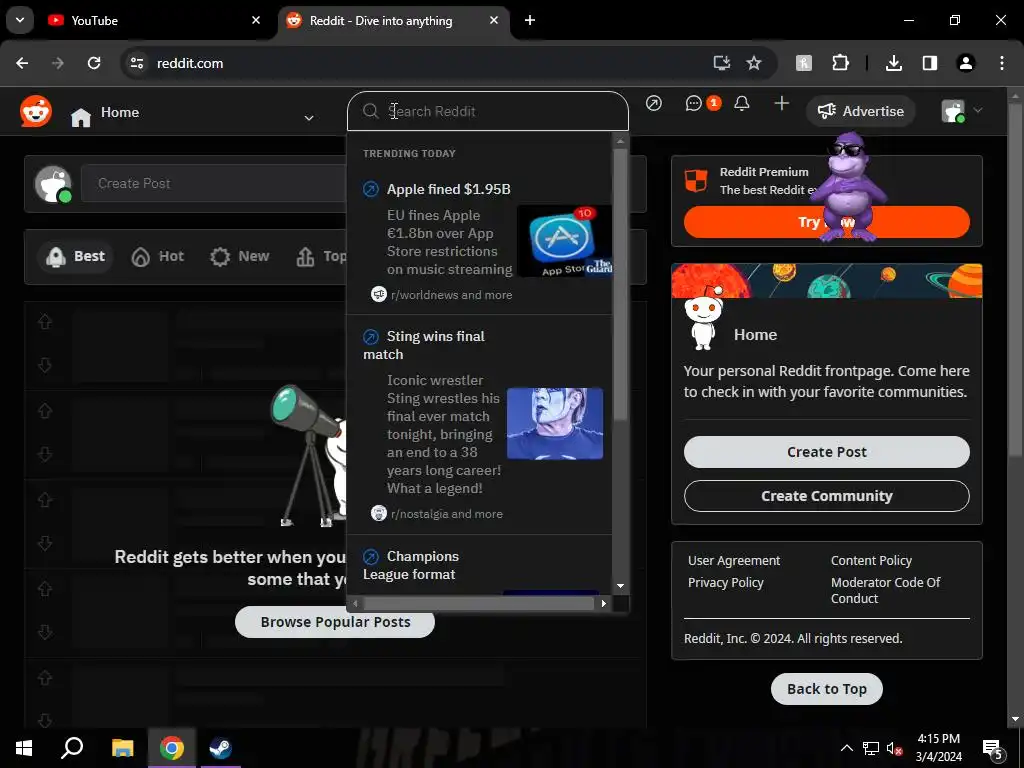Viewport: 1024px width, 768px height.
Task: Click the Reddit logo icon
Action: coord(36,112)
